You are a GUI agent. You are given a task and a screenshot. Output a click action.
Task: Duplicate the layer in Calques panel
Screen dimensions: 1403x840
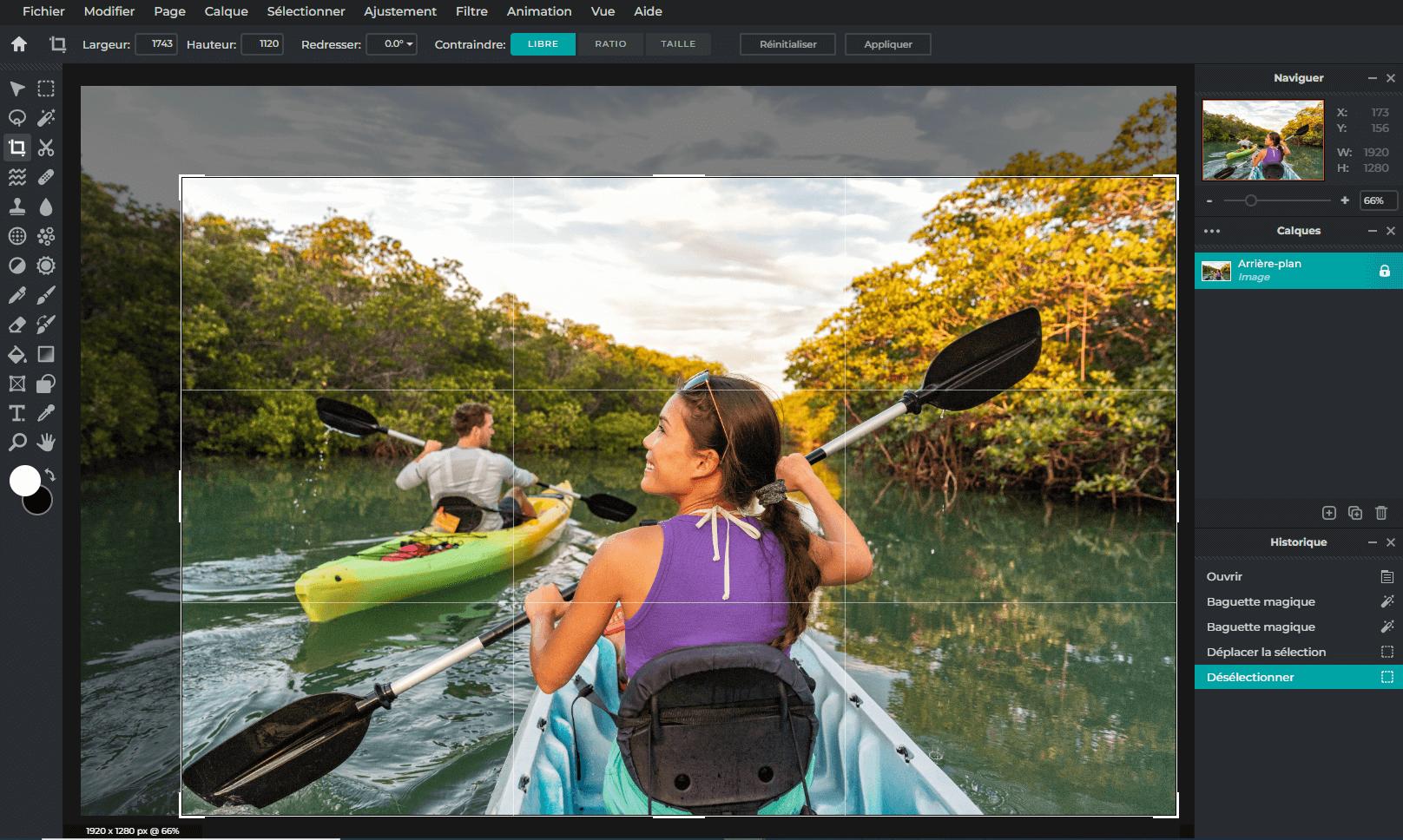[1355, 513]
